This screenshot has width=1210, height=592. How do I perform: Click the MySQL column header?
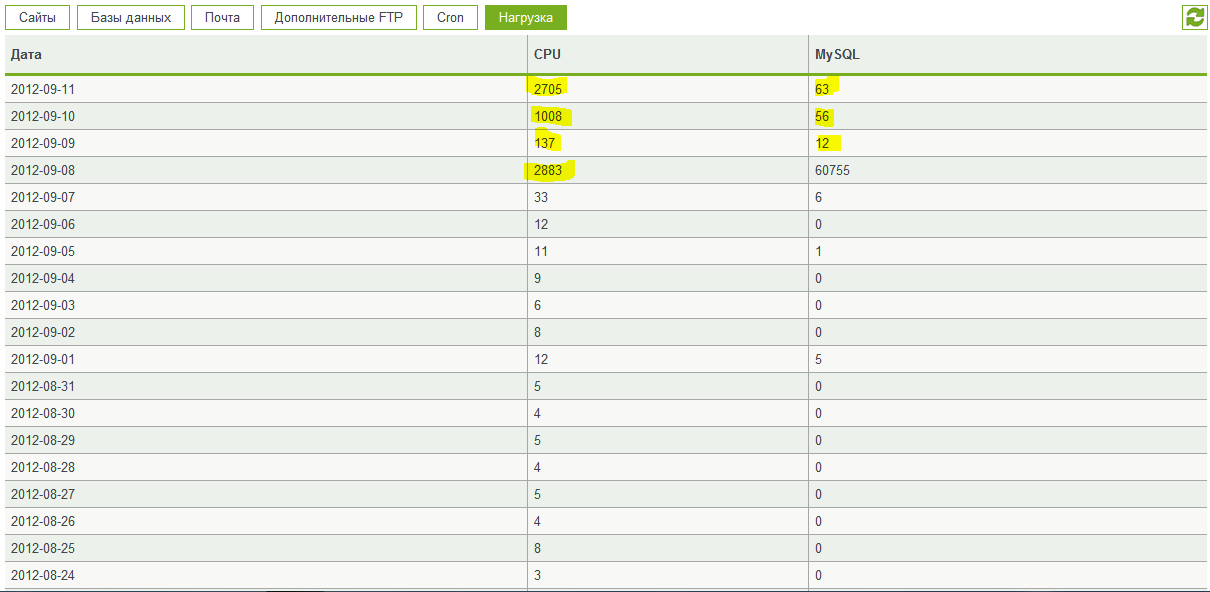tap(837, 55)
